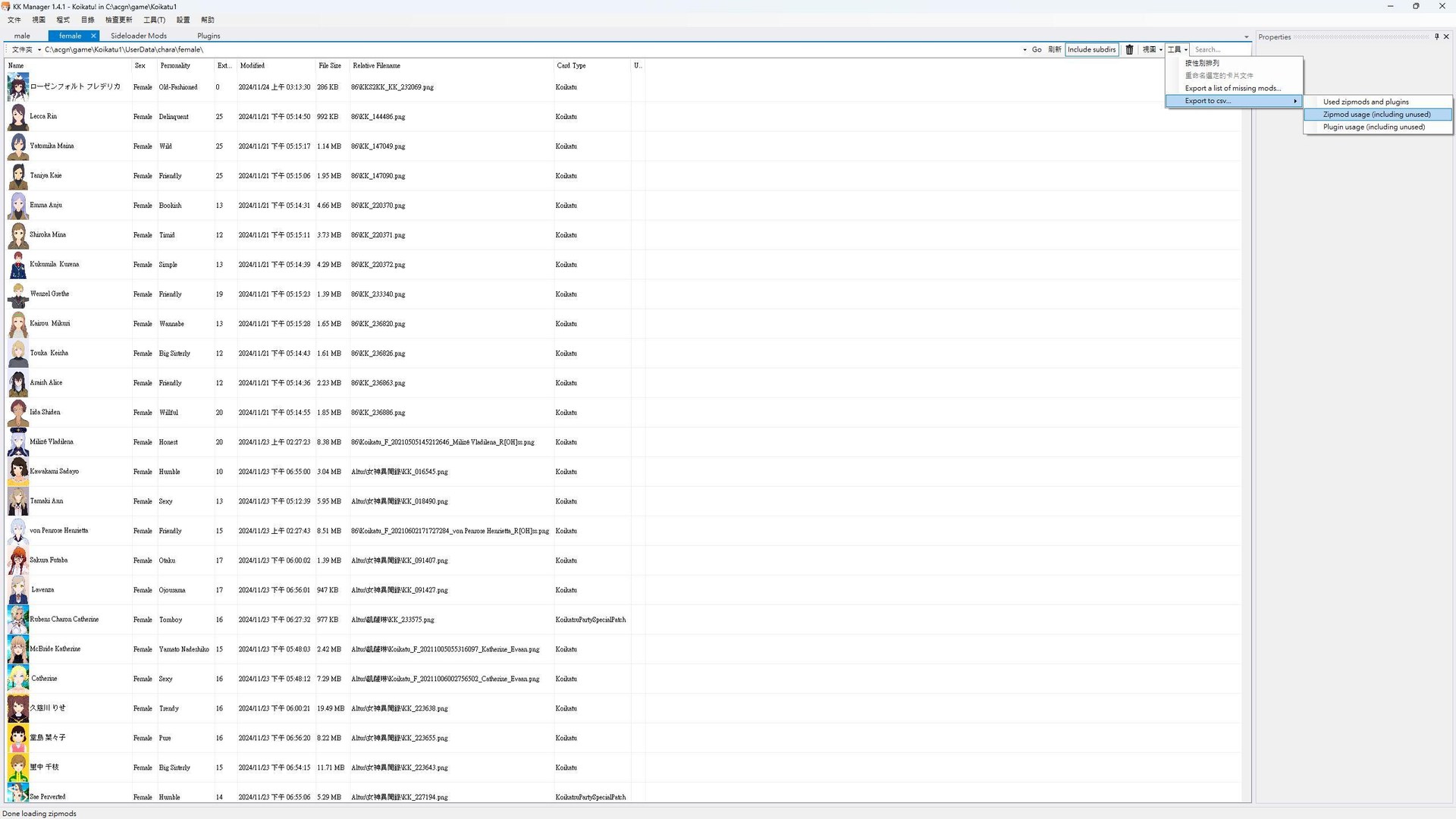Switch to the Sideloader Mods tab
1456x819 pixels.
click(x=138, y=36)
